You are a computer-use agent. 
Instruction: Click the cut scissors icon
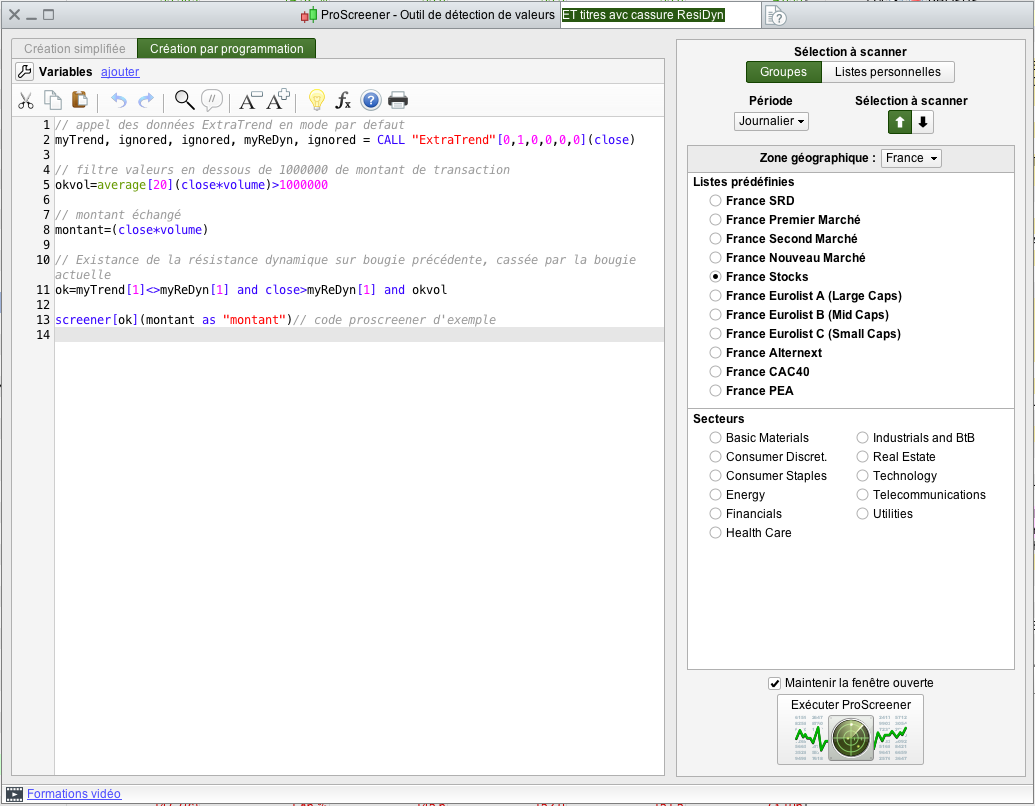coord(26,100)
